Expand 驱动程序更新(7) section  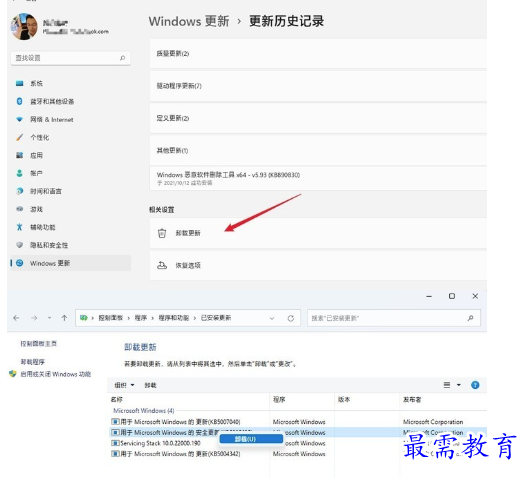pyautogui.click(x=318, y=86)
